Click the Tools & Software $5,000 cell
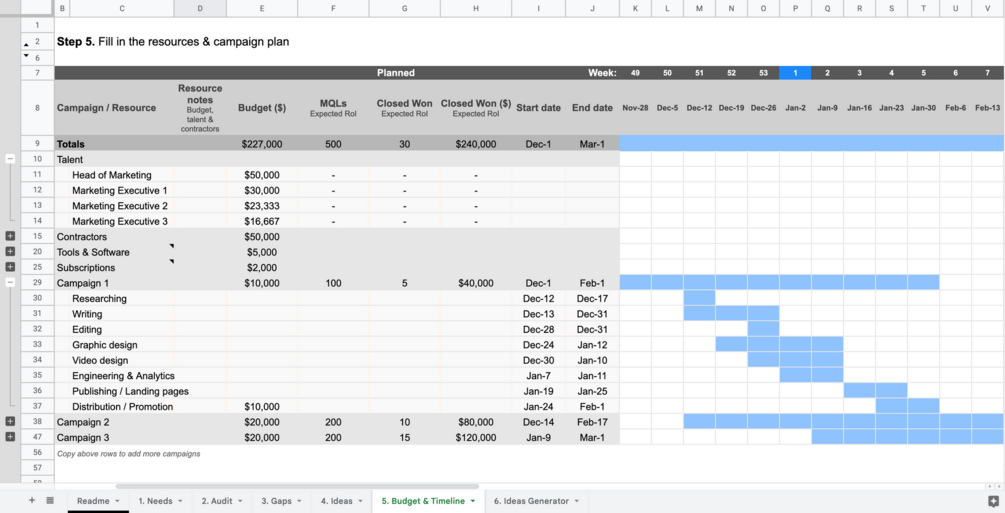The width and height of the screenshot is (1005, 513). click(x=262, y=252)
